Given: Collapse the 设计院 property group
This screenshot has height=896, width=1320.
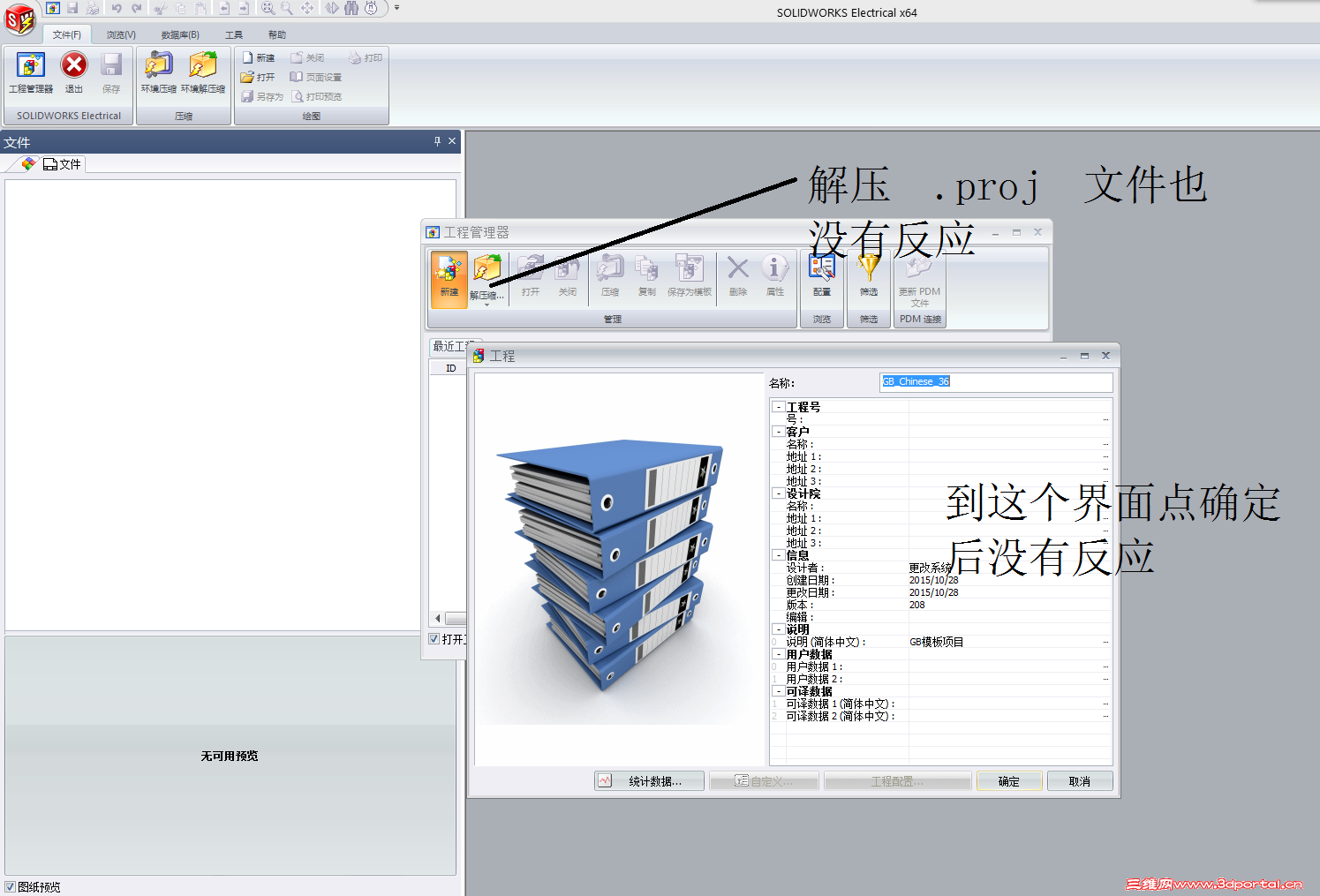Looking at the screenshot, I should 778,493.
